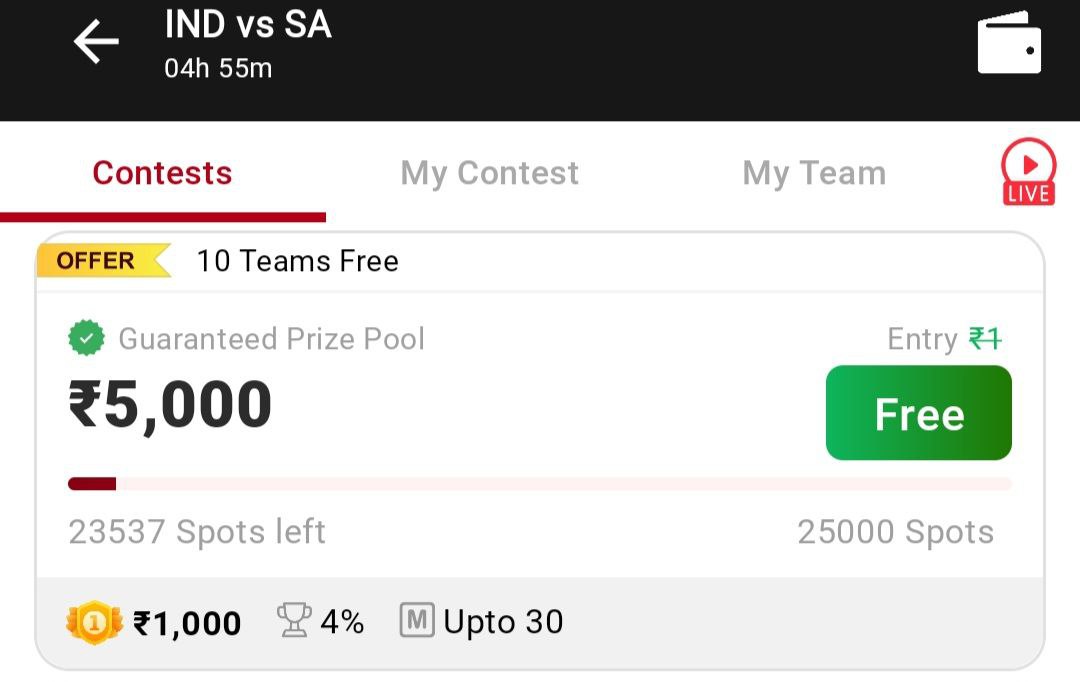Tap the spots filled progress bar
This screenshot has height=682, width=1080.
coord(539,484)
